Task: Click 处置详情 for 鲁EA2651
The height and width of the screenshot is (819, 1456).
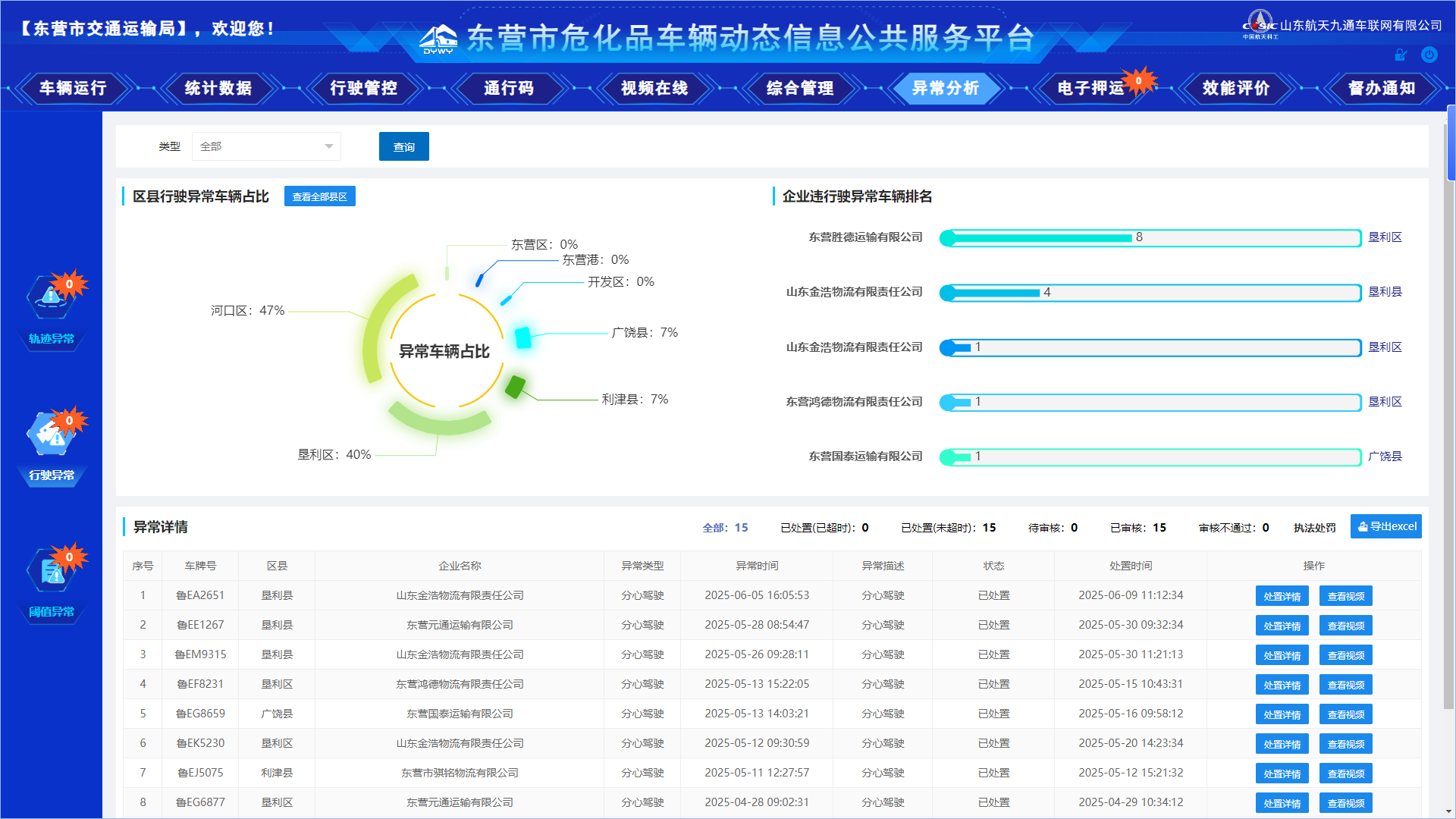Action: coord(1282,596)
